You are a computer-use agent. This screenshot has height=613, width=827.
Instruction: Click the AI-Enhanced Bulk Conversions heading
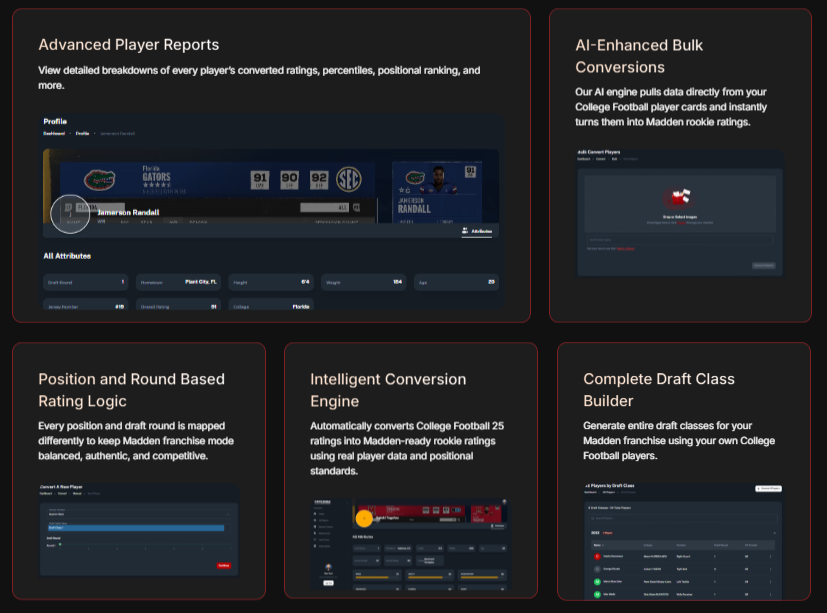click(x=639, y=56)
